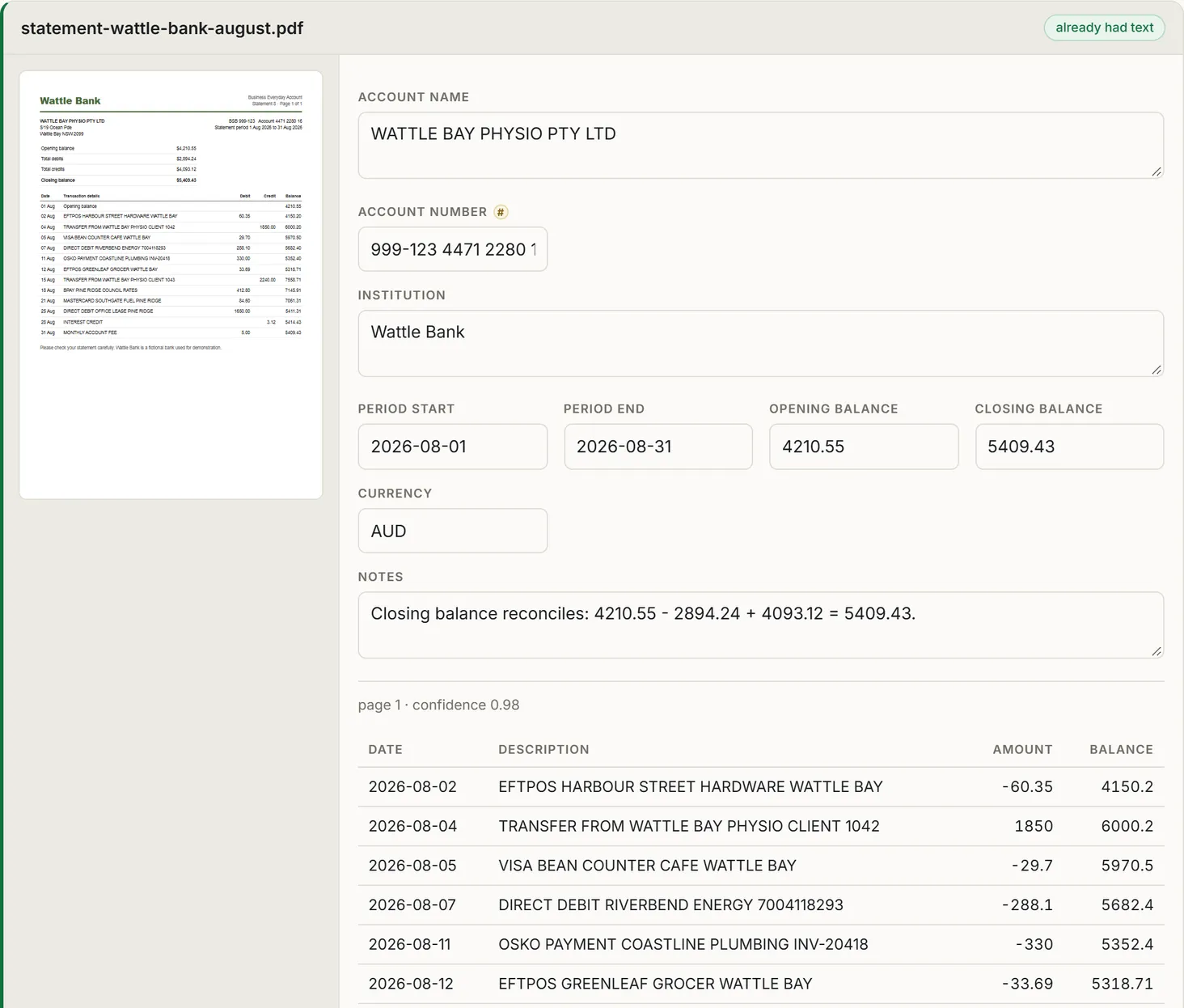Image resolution: width=1184 pixels, height=1008 pixels.
Task: Click the amount cell -288.1
Action: point(1027,904)
